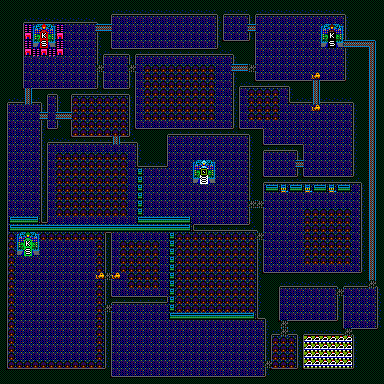Click the white and green patterned room

pos(328,352)
